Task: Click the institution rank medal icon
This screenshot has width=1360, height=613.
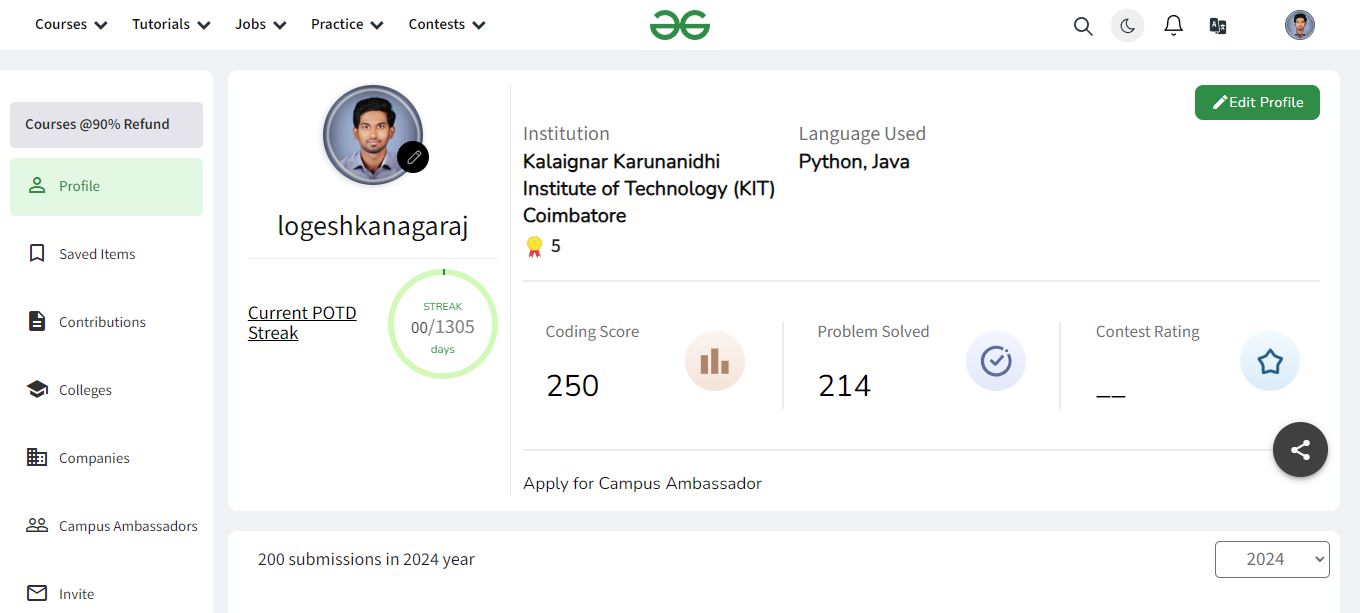Action: tap(534, 246)
